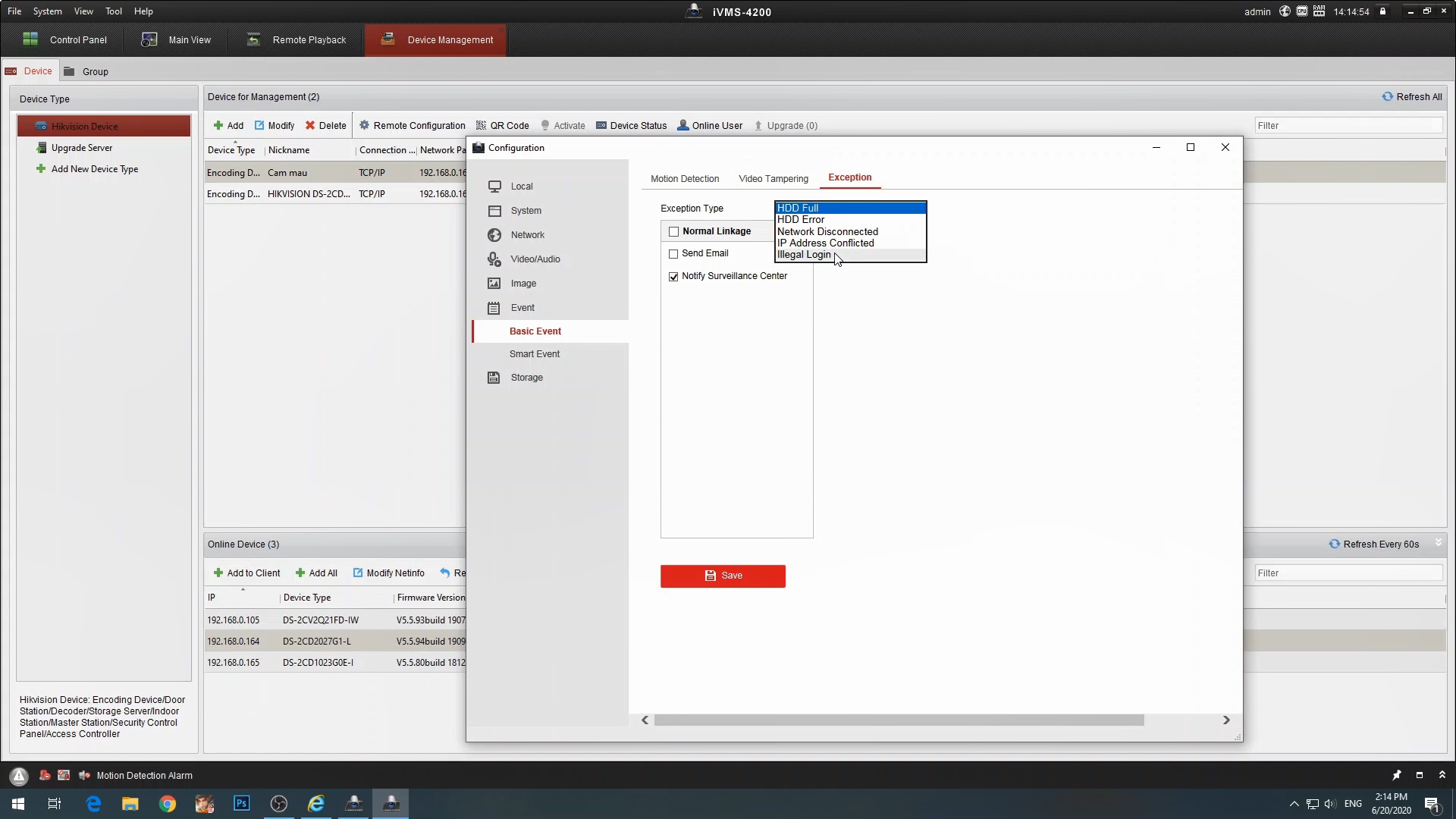The width and height of the screenshot is (1456, 819).
Task: Open Remote Configuration
Action: click(x=412, y=126)
